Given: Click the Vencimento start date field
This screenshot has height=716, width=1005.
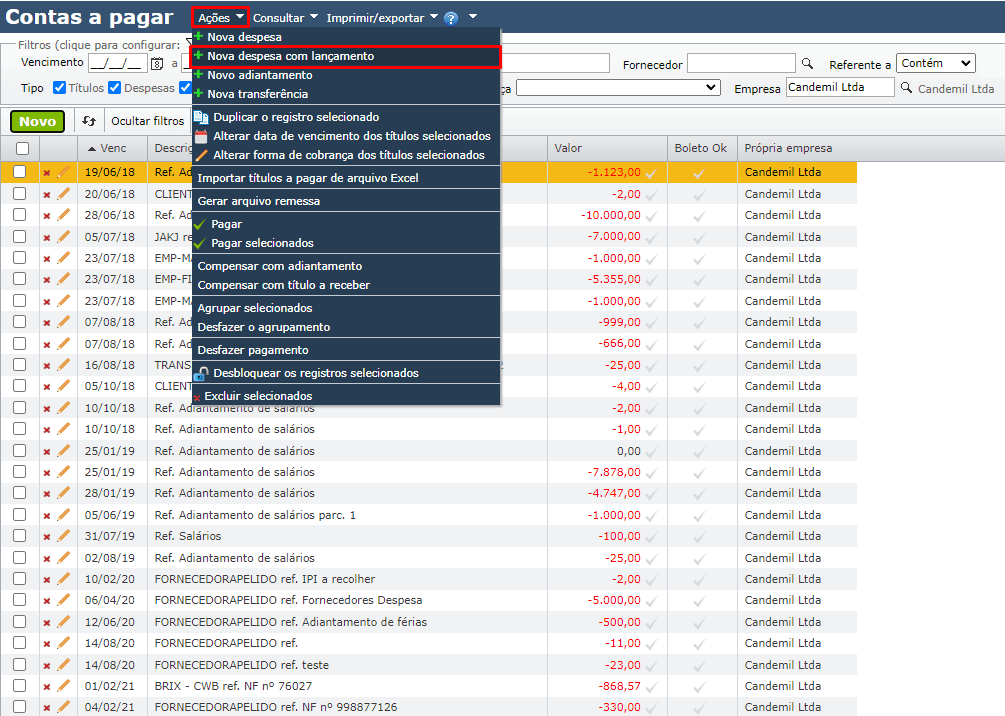Looking at the screenshot, I should (118, 63).
